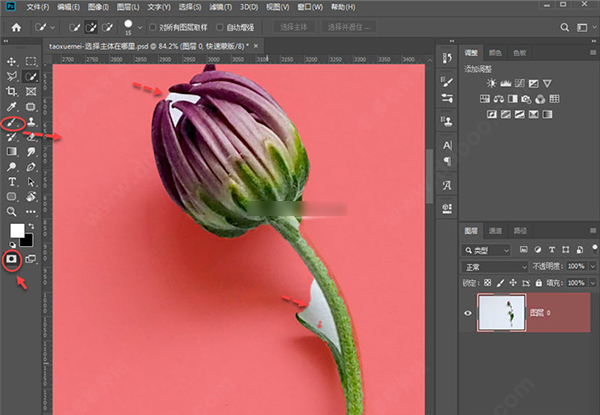Screen dimensions: 600x415
Task: Select the Gradient tool
Action: pos(11,152)
